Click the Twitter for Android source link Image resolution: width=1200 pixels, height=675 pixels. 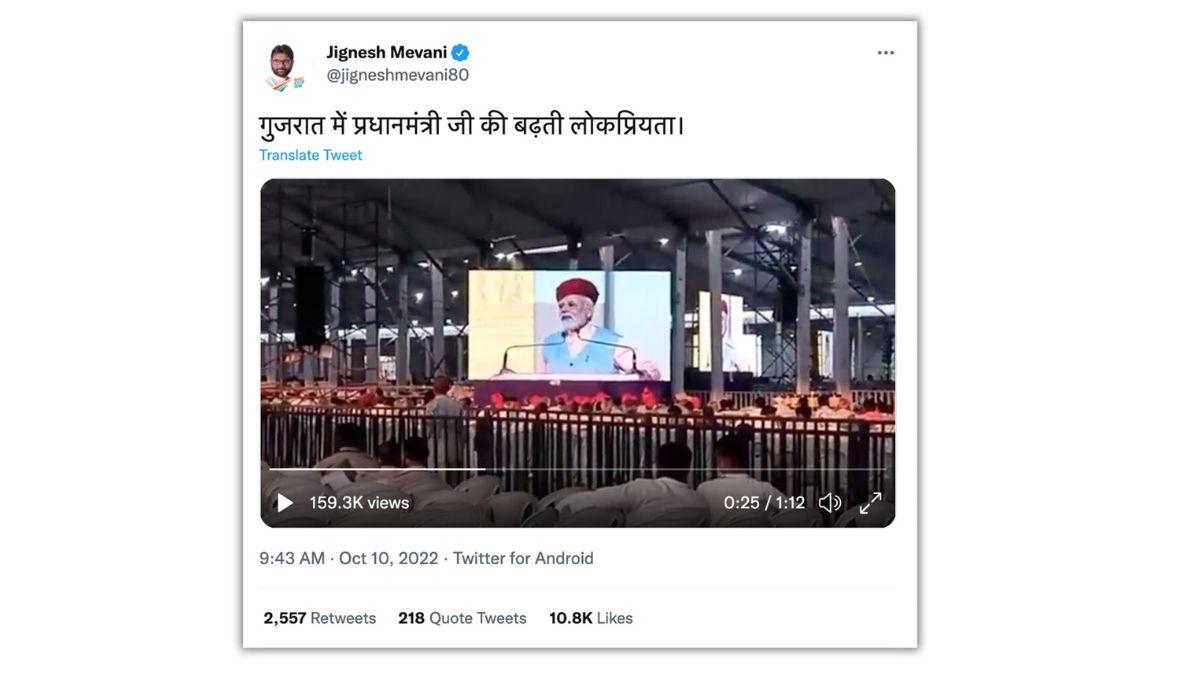[x=523, y=558]
